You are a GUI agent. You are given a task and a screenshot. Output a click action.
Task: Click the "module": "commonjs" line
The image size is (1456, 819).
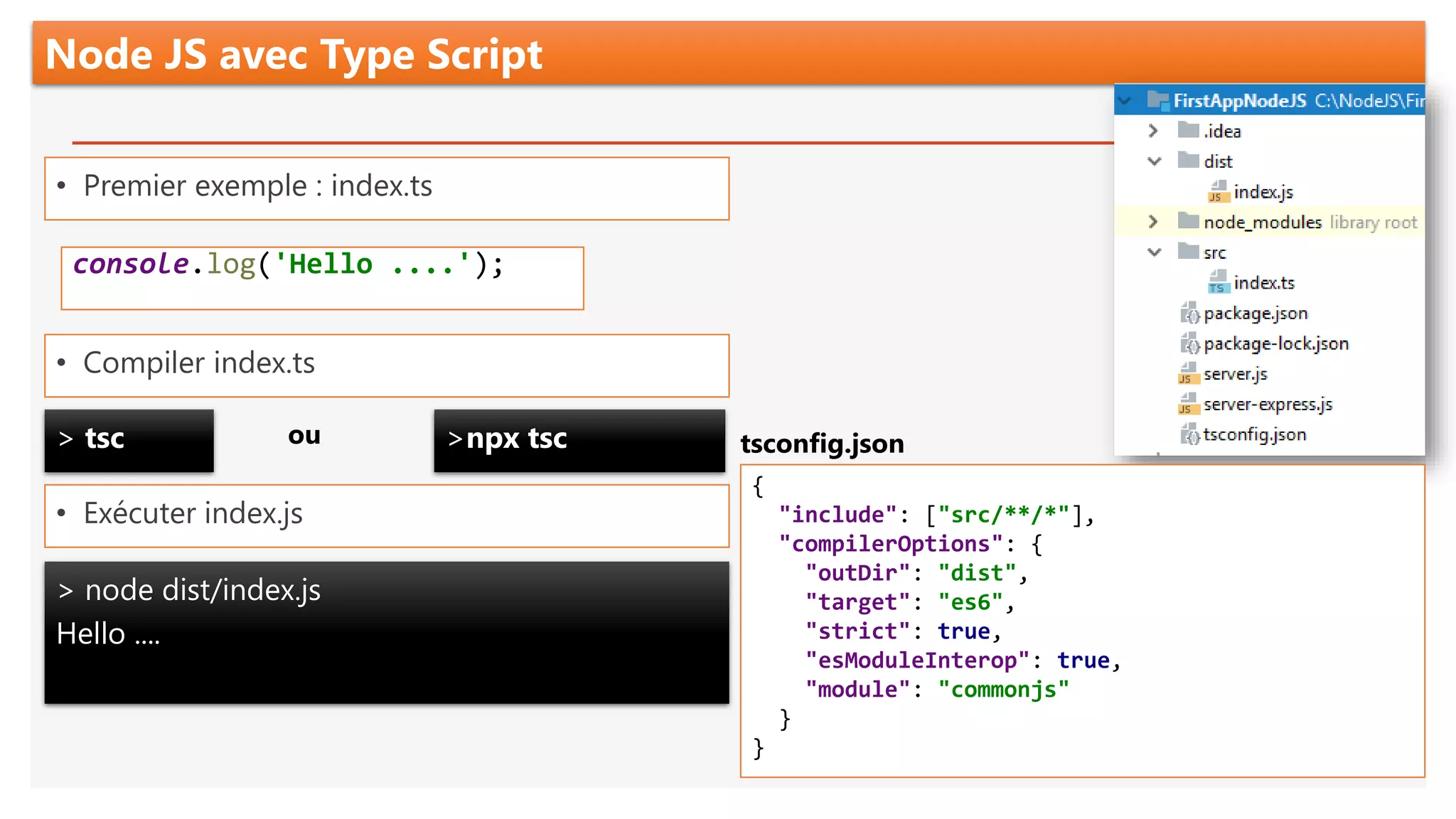coord(936,690)
